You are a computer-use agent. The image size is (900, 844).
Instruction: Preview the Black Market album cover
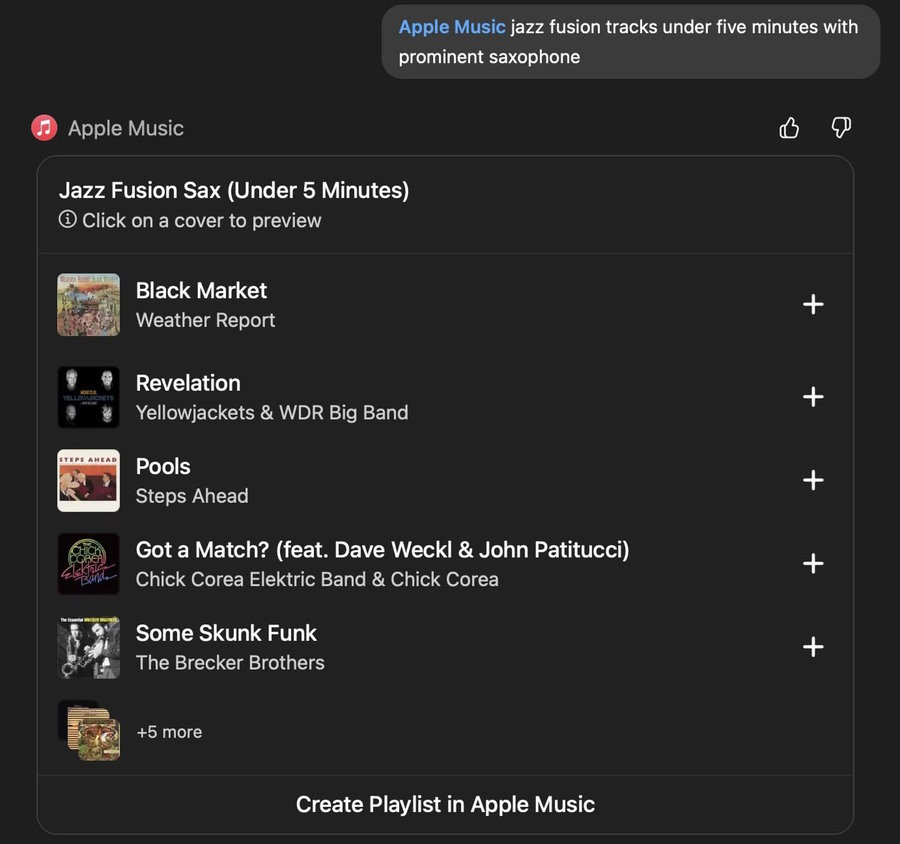pos(88,304)
